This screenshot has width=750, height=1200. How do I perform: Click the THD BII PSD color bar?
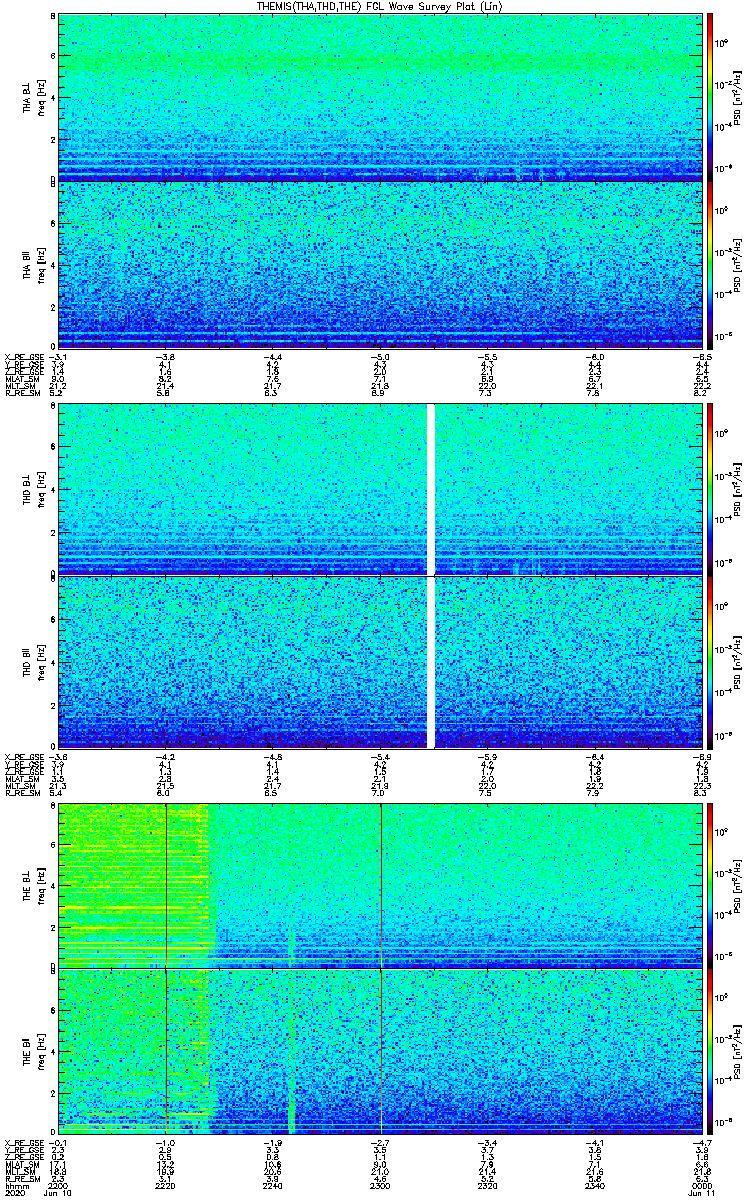point(711,661)
